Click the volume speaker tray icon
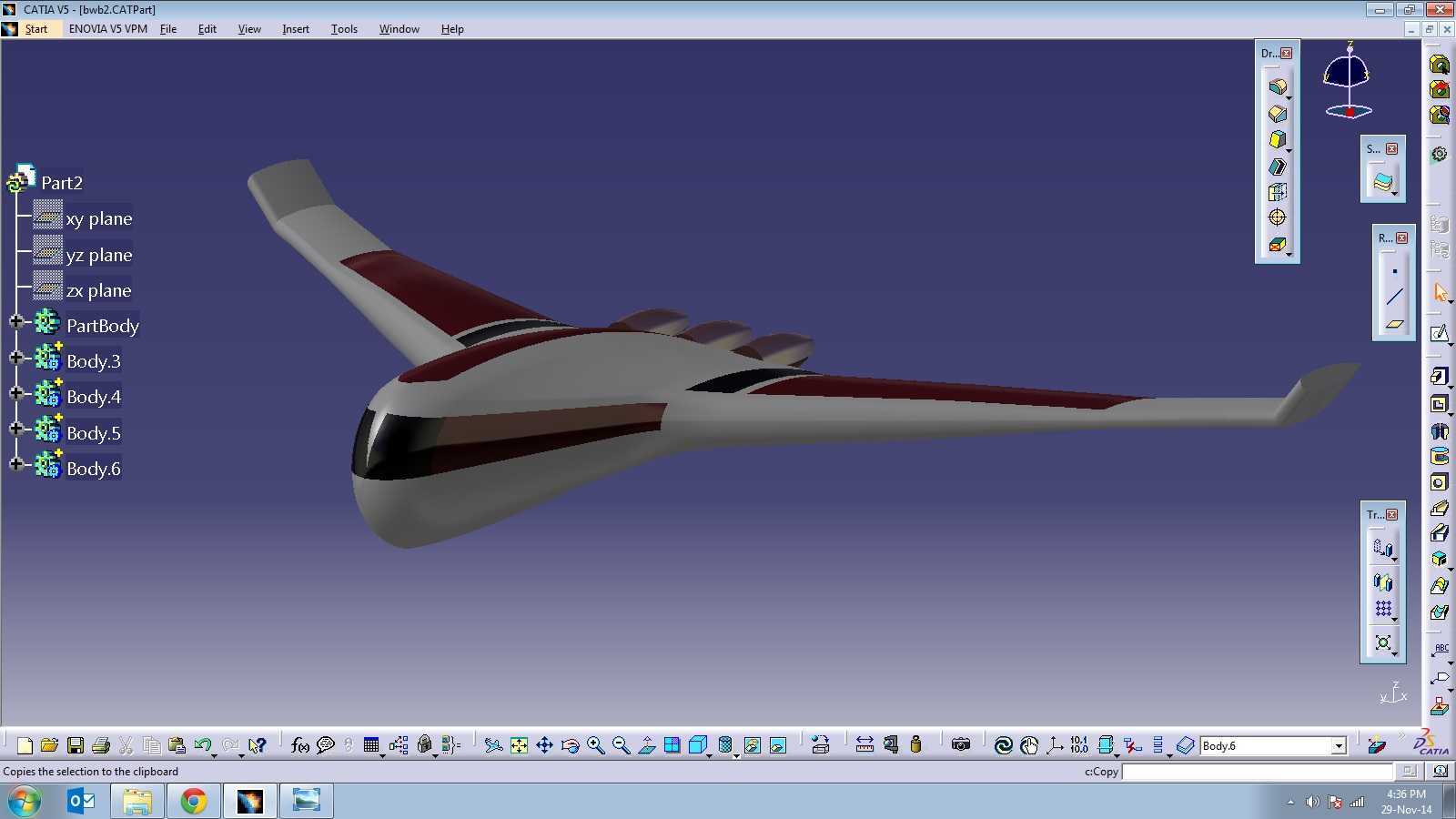1456x819 pixels. (1312, 802)
